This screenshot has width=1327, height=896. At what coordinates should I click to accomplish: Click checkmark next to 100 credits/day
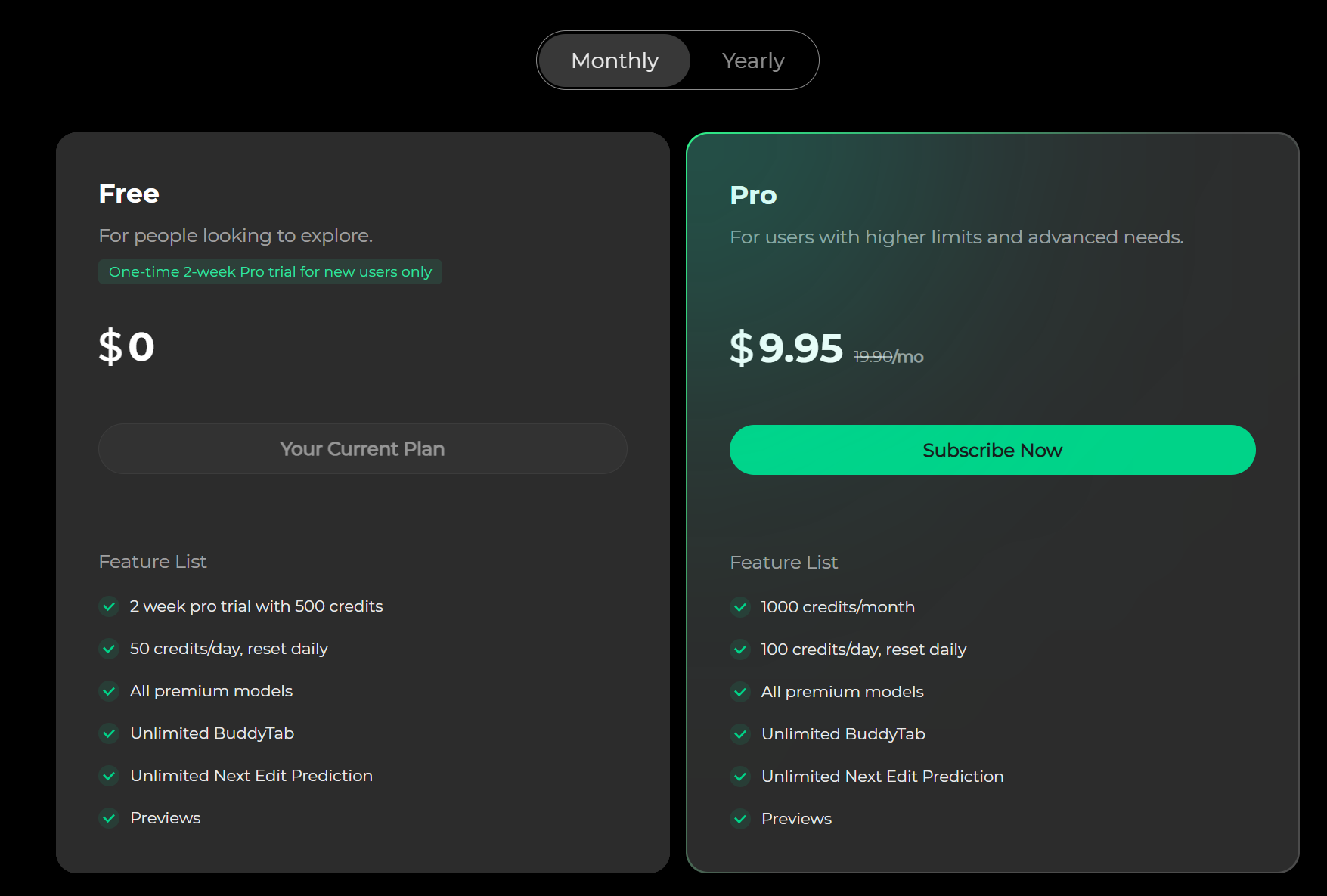coord(740,650)
